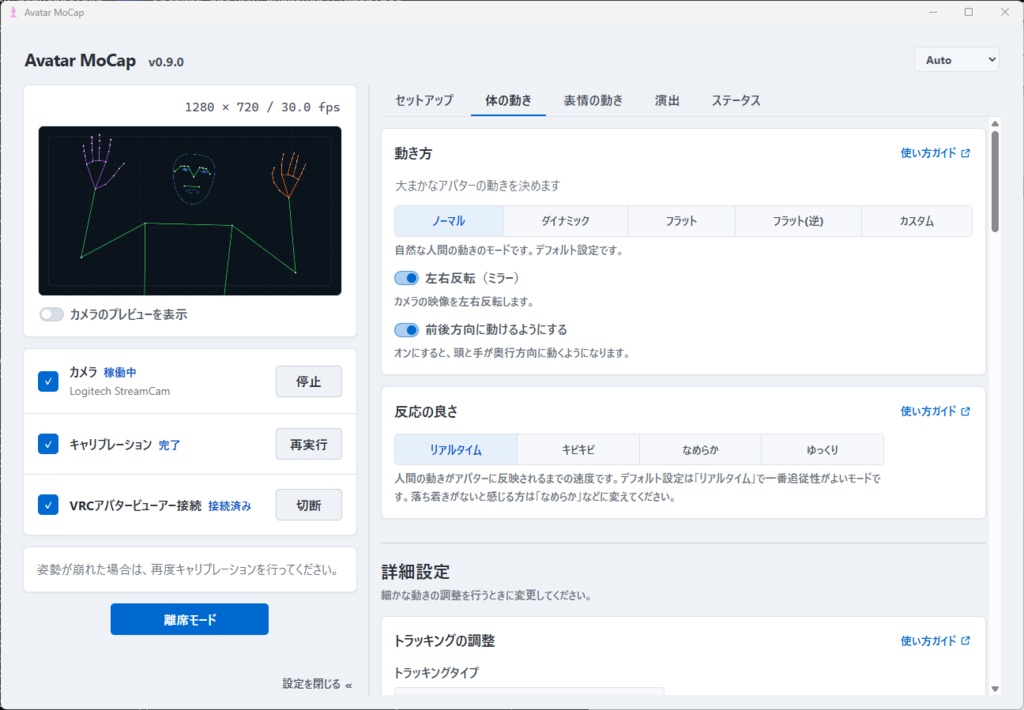Click the scrollbar down arrow in settings panel
1024x710 pixels.
995,688
